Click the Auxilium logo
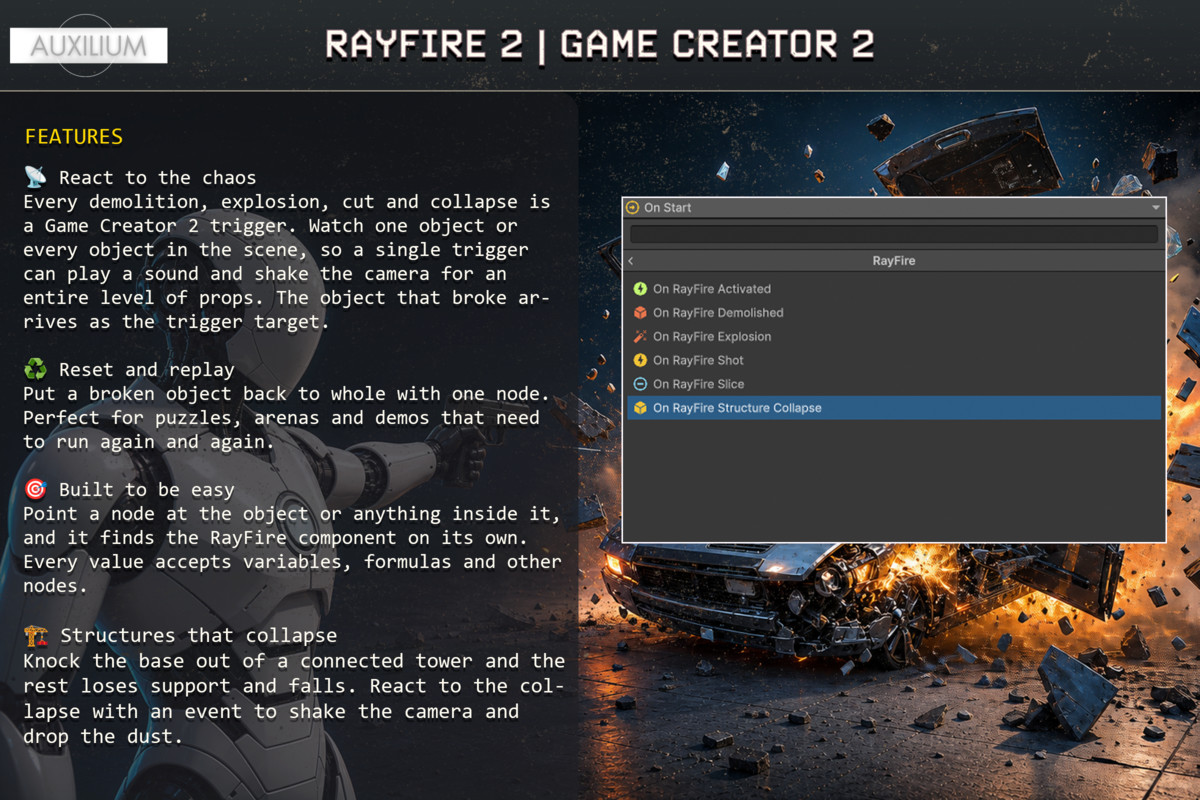This screenshot has height=800, width=1200. click(88, 46)
